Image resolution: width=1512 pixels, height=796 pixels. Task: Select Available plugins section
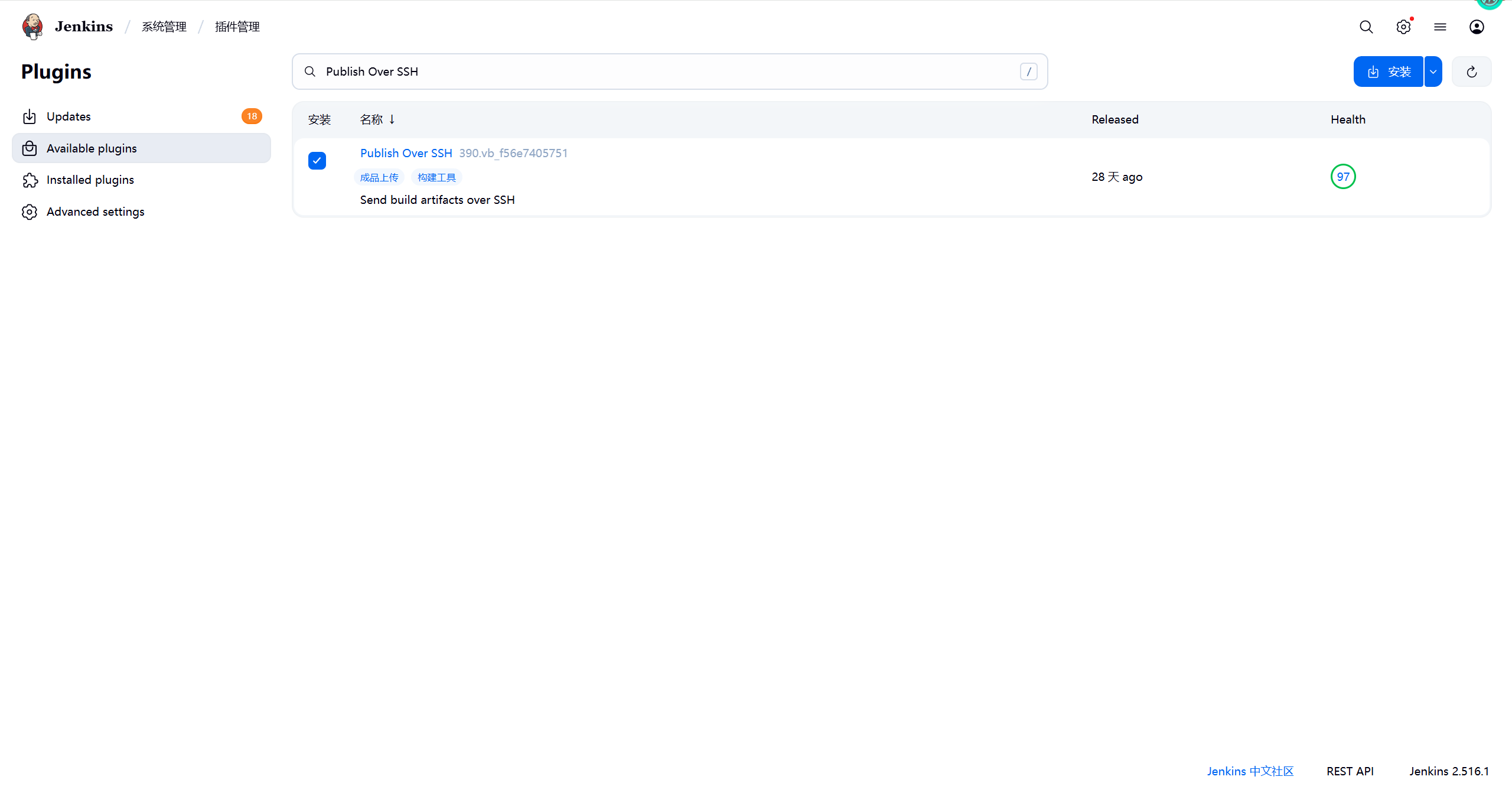[x=141, y=148]
